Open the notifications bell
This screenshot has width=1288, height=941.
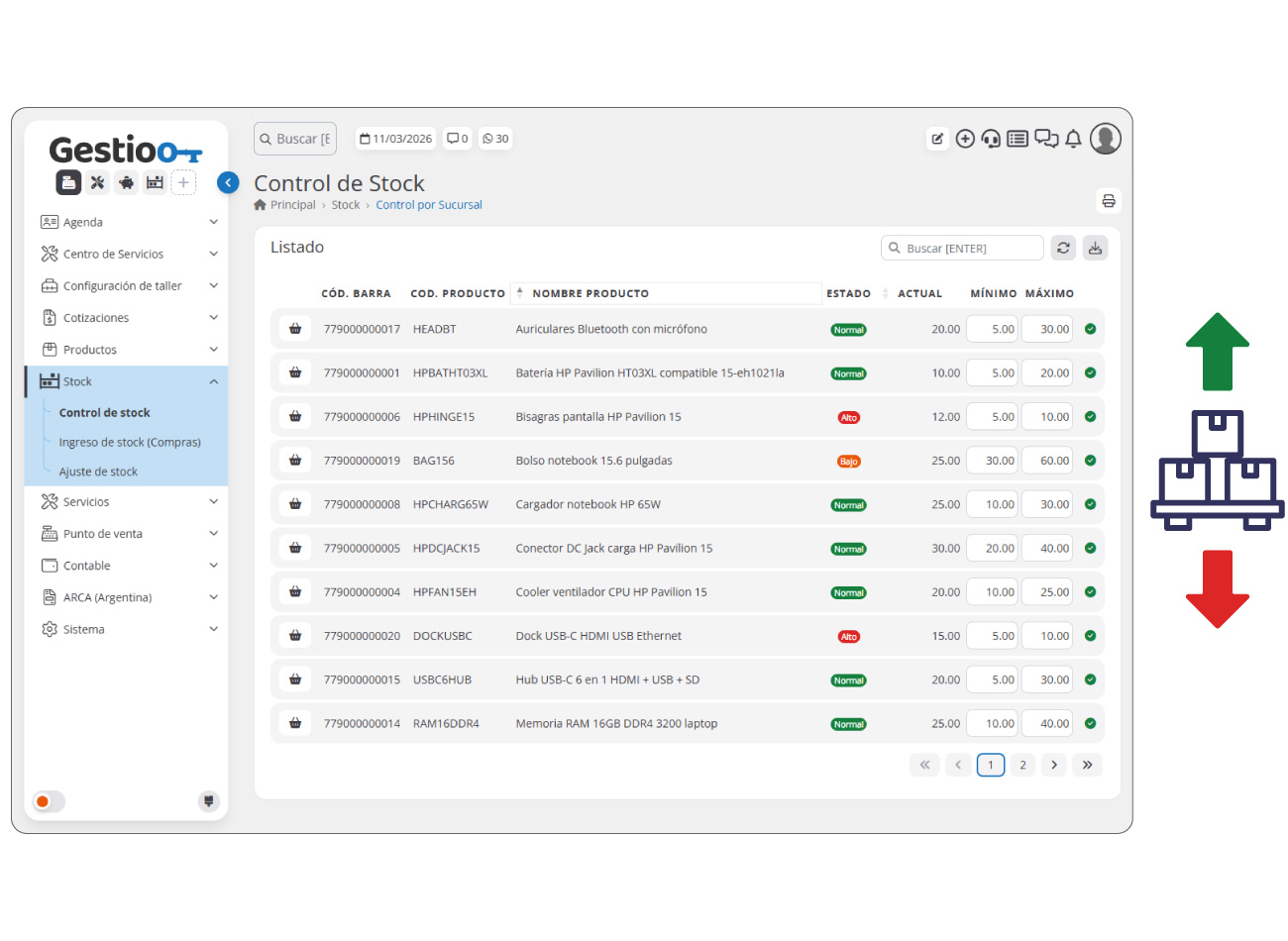pos(1073,139)
